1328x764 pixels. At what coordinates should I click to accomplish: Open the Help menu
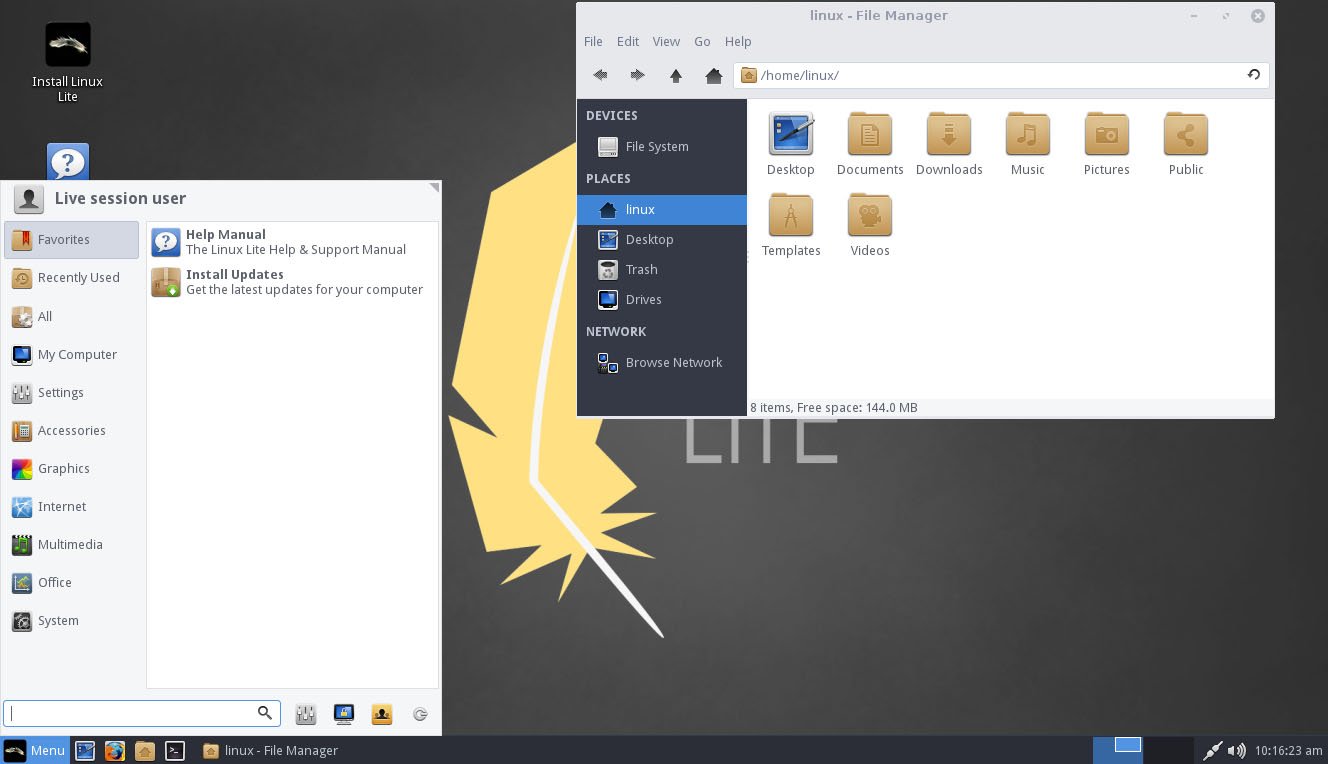pos(738,41)
